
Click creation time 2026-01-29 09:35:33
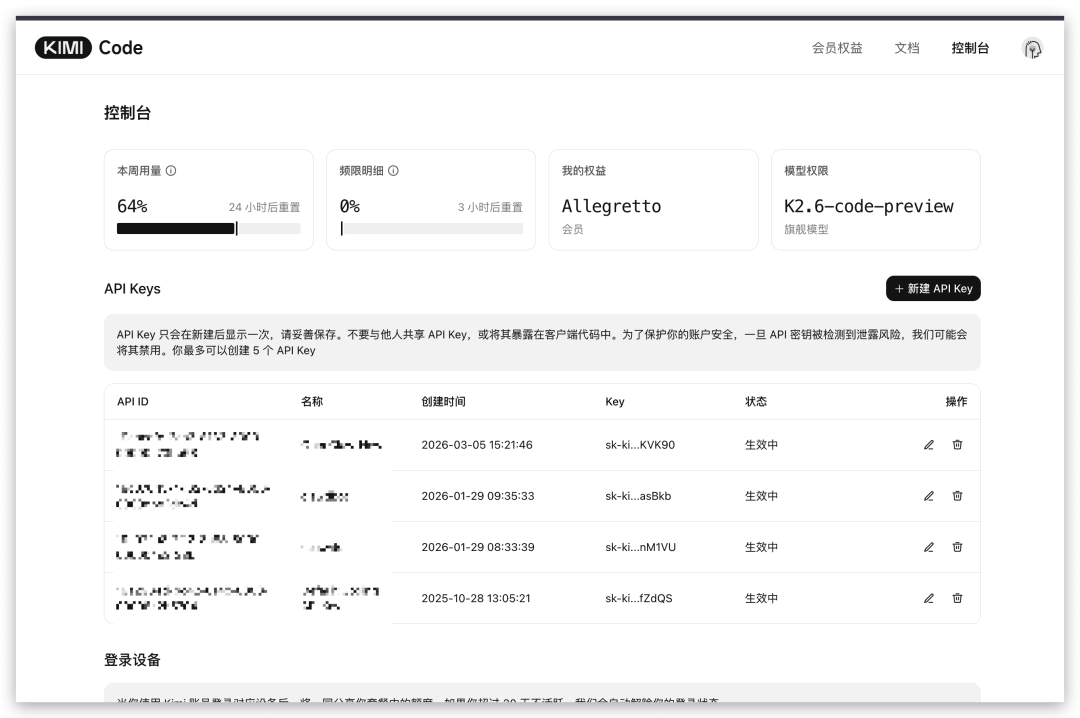[x=477, y=496]
